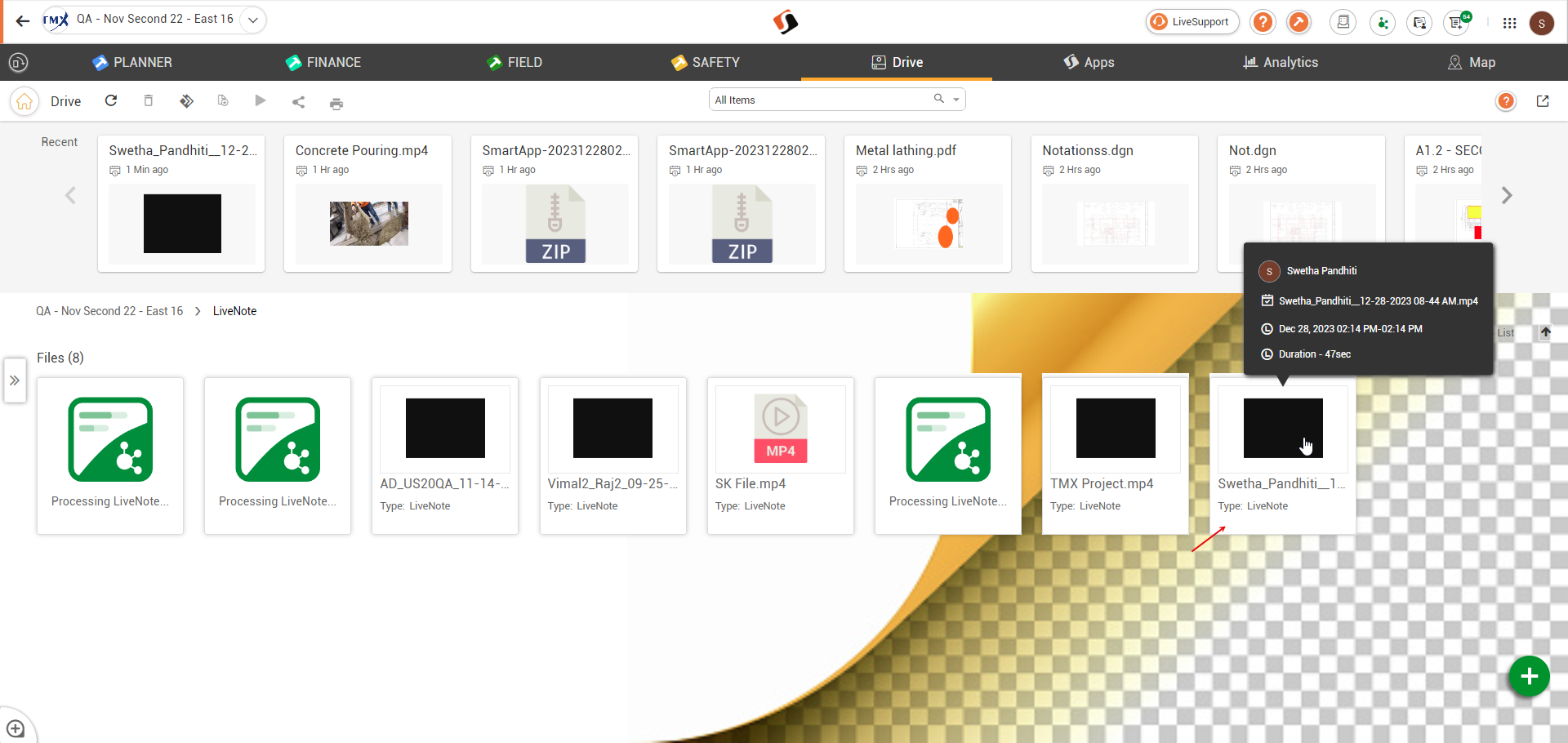Screen dimensions: 1568x743
Task: Open the apps grid launcher
Action: pyautogui.click(x=1509, y=23)
